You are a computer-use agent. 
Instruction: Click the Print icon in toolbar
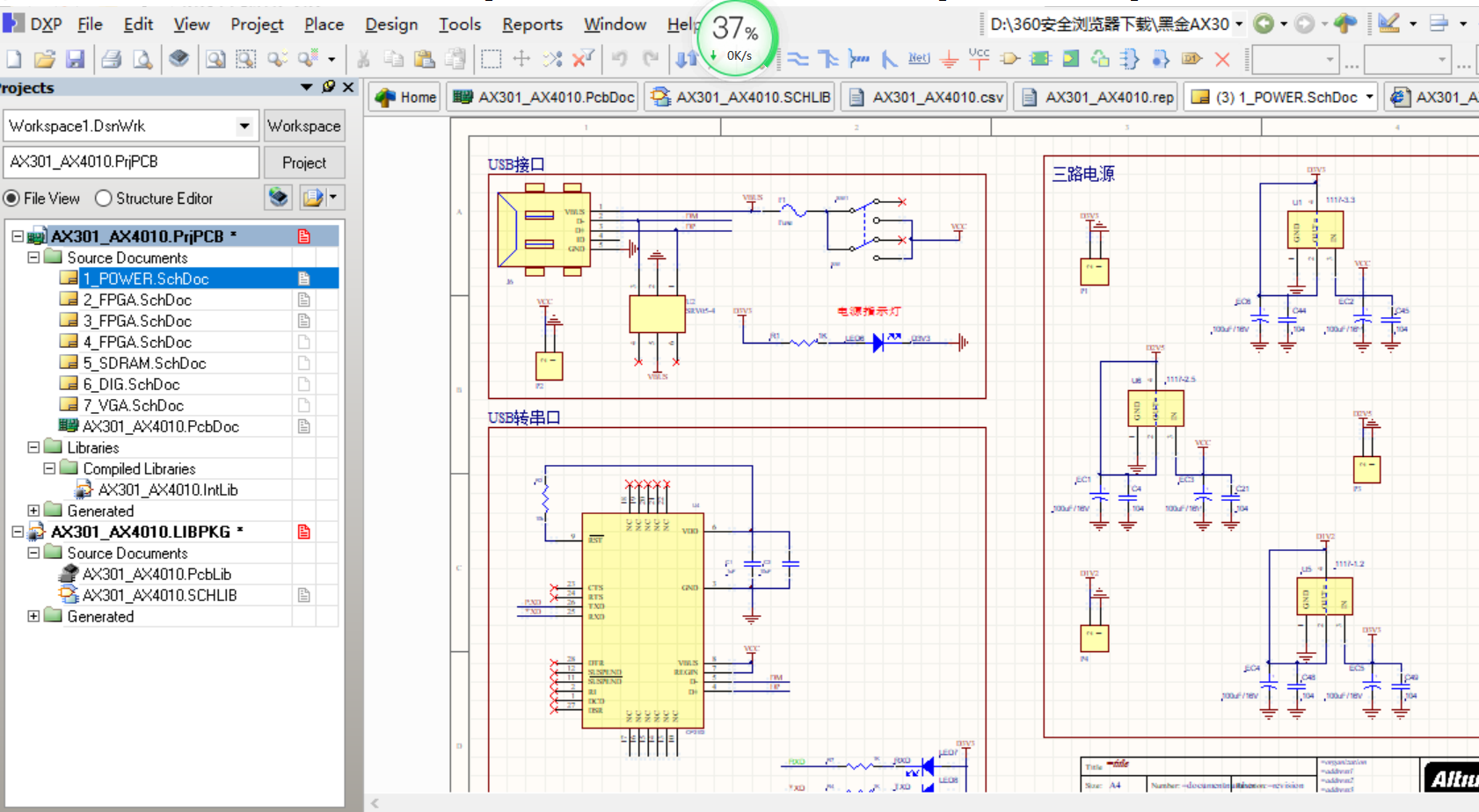111,59
